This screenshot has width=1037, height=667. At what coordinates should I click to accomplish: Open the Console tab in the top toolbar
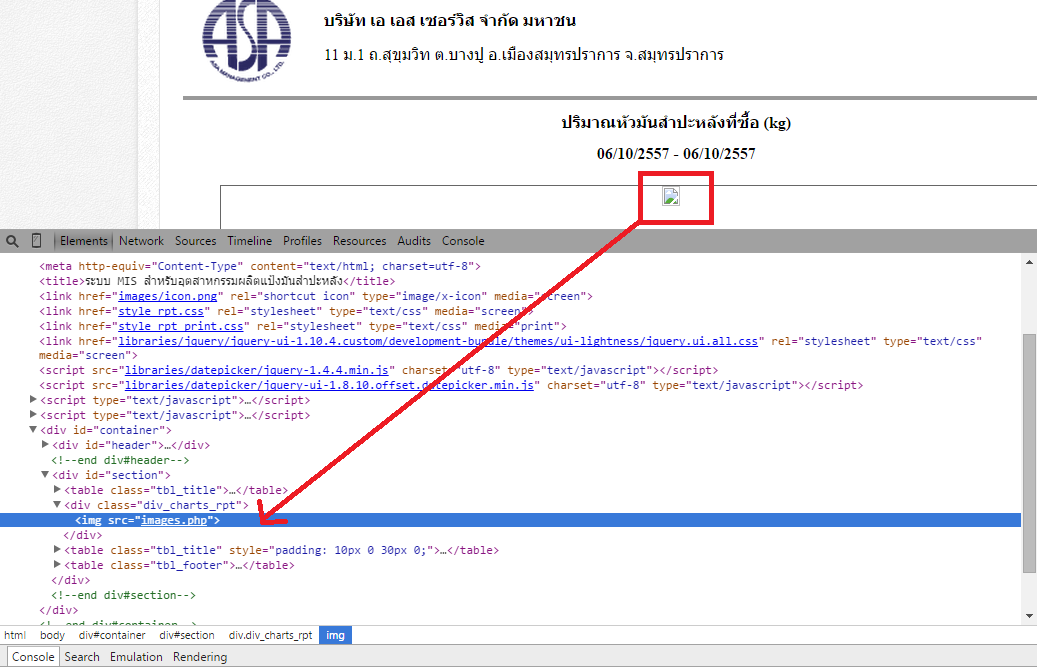463,241
